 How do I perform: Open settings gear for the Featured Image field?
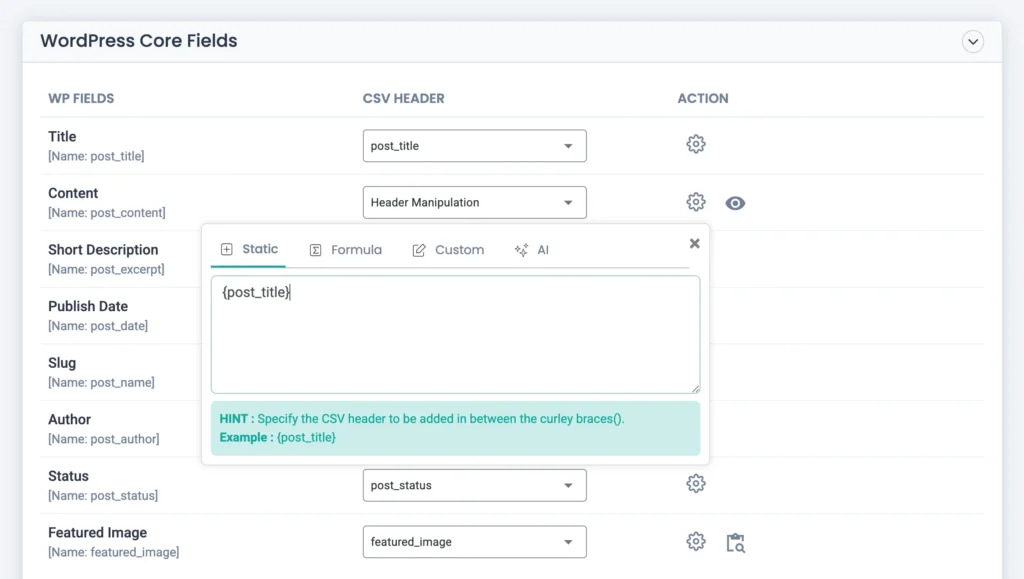[x=696, y=541]
